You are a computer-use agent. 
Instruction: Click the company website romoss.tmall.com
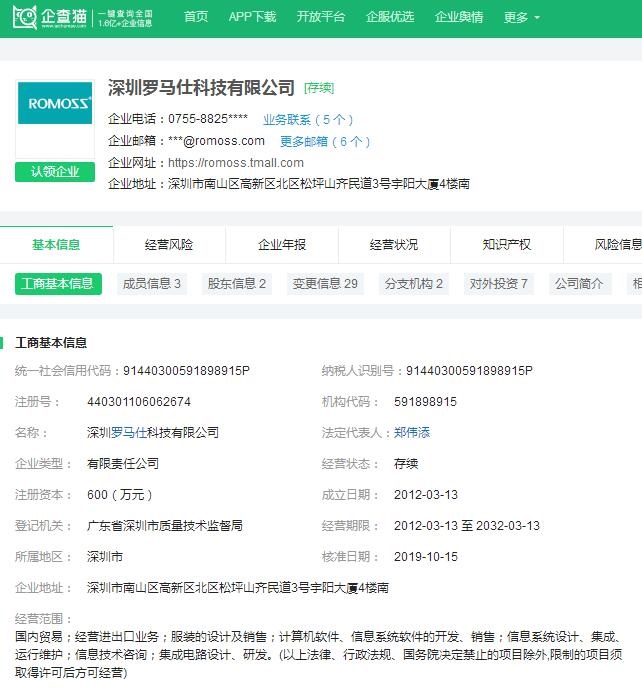pyautogui.click(x=236, y=163)
